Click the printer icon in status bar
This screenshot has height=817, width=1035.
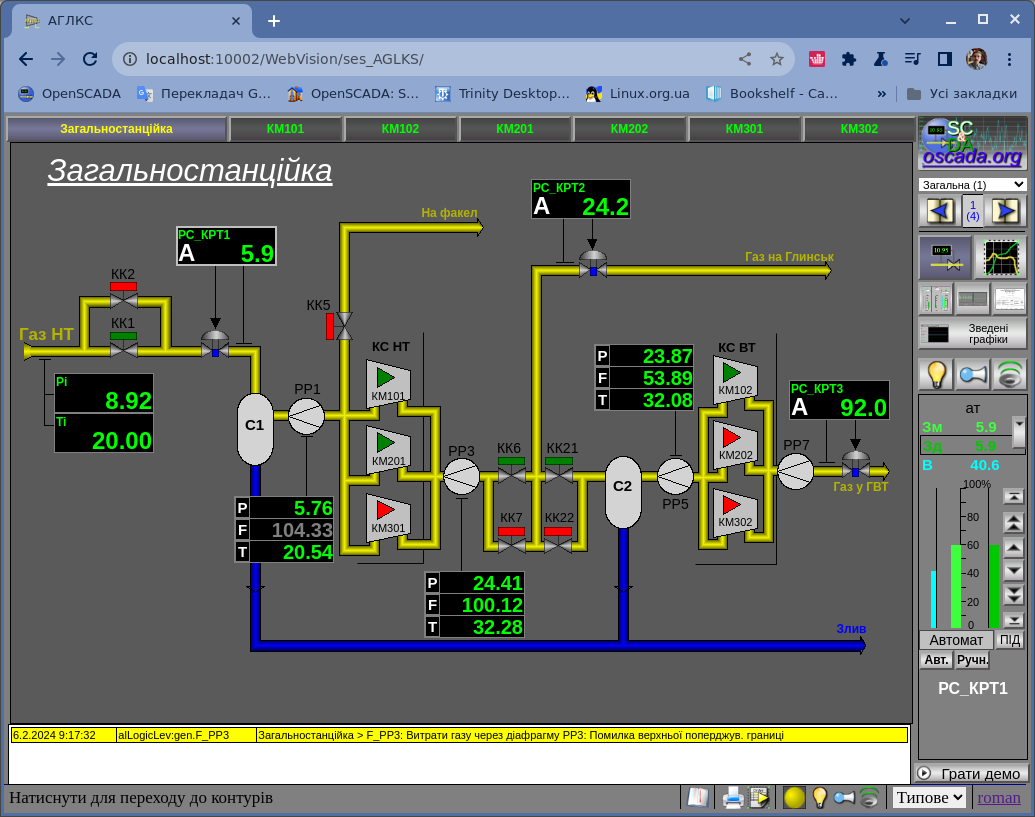point(733,797)
